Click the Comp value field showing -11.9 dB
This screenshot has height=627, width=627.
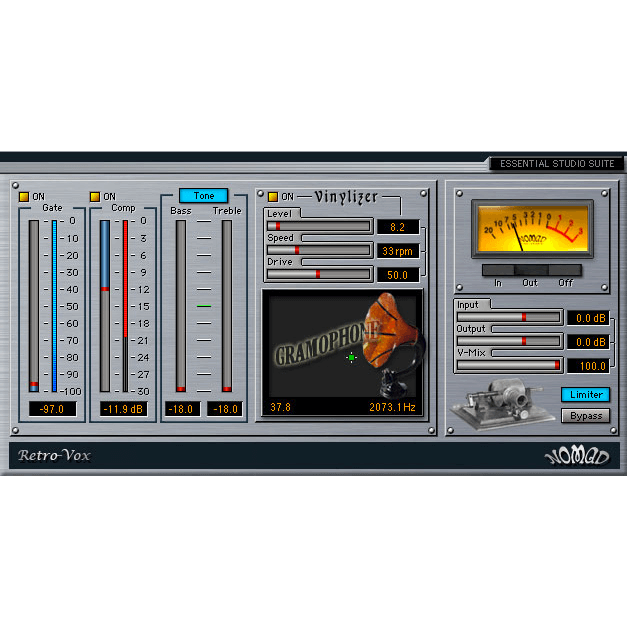click(x=124, y=409)
